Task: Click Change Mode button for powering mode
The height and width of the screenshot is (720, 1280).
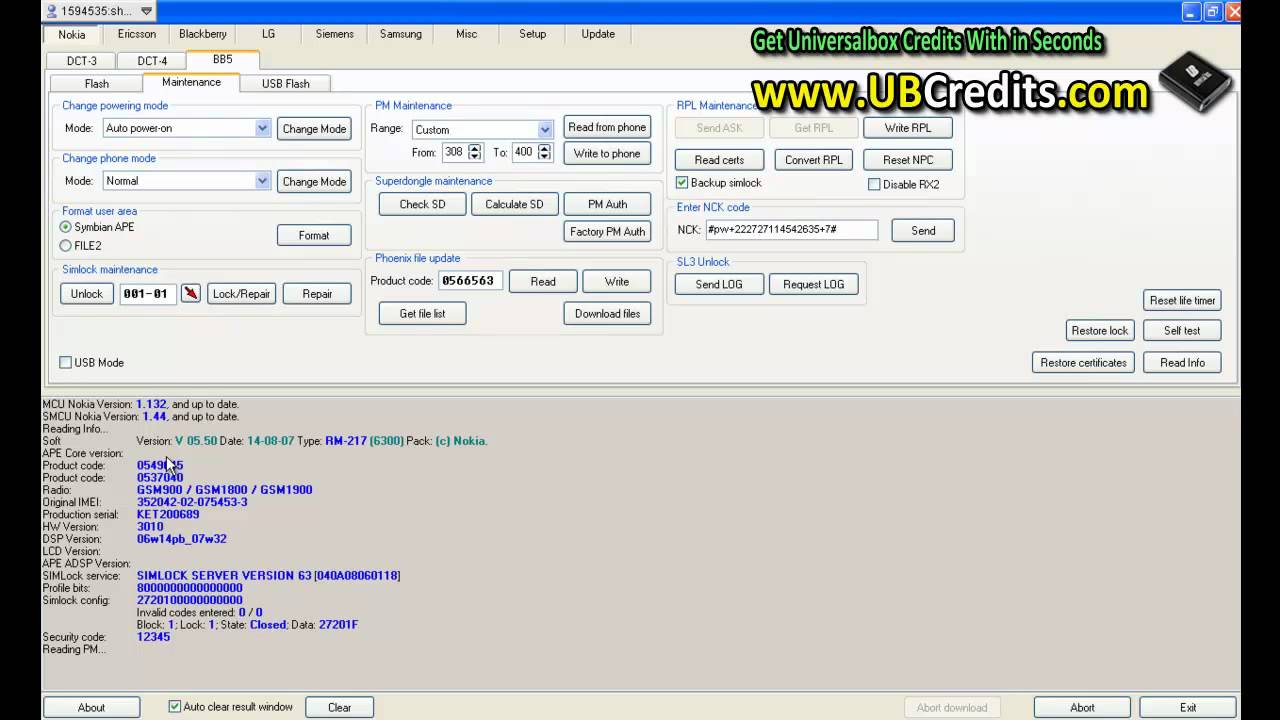Action: (314, 129)
